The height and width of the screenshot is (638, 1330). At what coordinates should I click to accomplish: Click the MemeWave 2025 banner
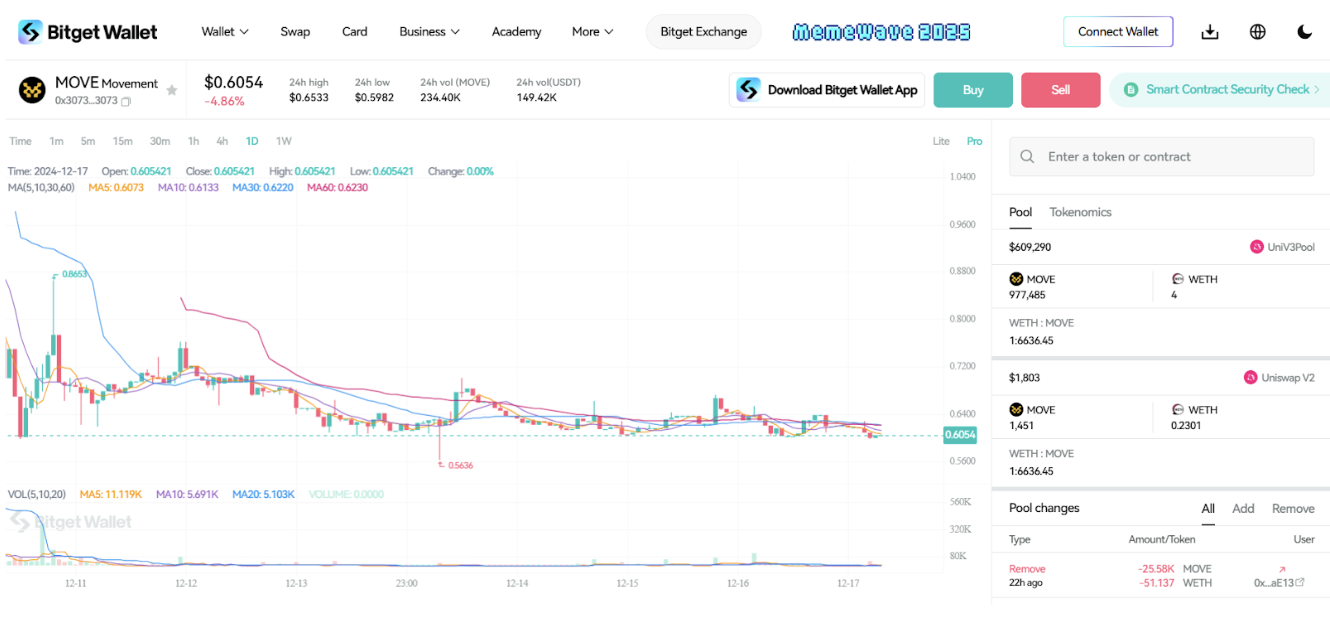[x=881, y=32]
